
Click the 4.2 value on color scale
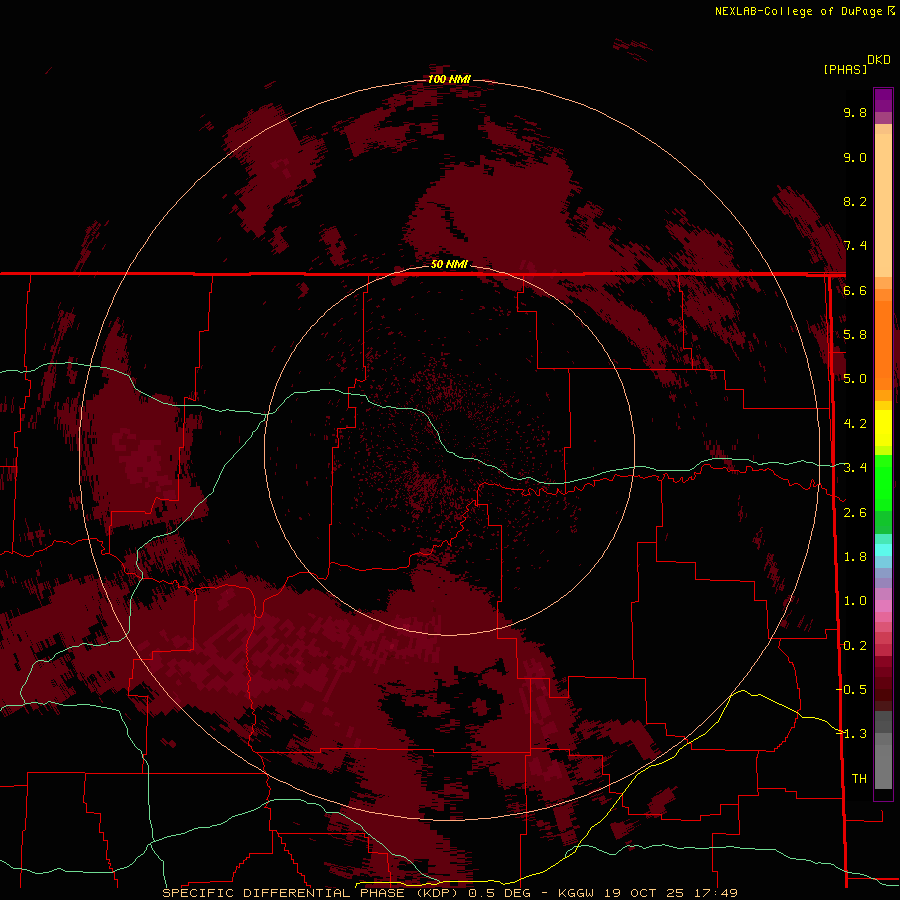[x=855, y=424]
